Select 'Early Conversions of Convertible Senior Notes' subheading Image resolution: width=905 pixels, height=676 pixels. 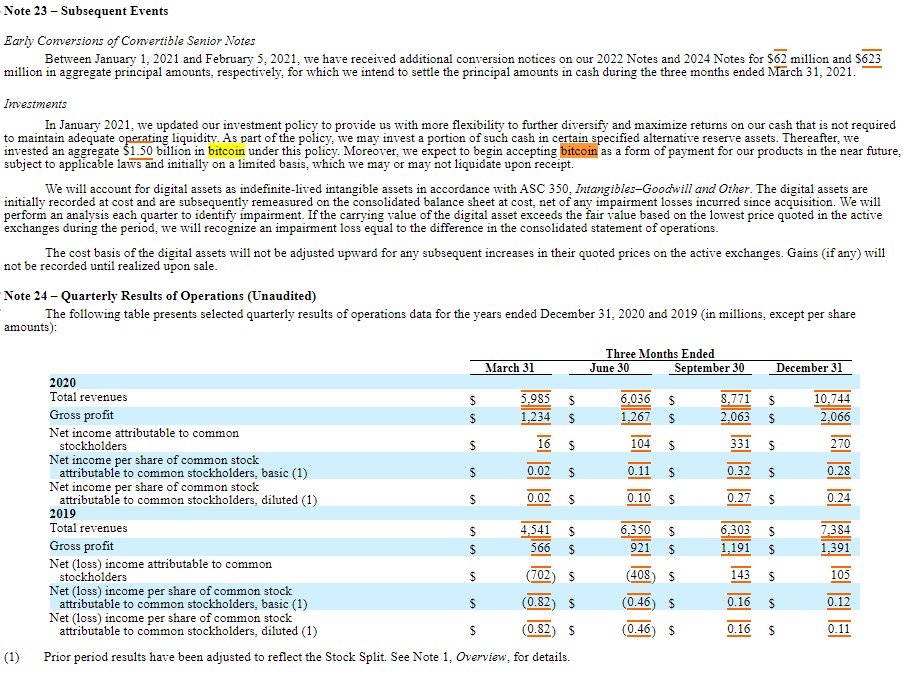click(129, 41)
